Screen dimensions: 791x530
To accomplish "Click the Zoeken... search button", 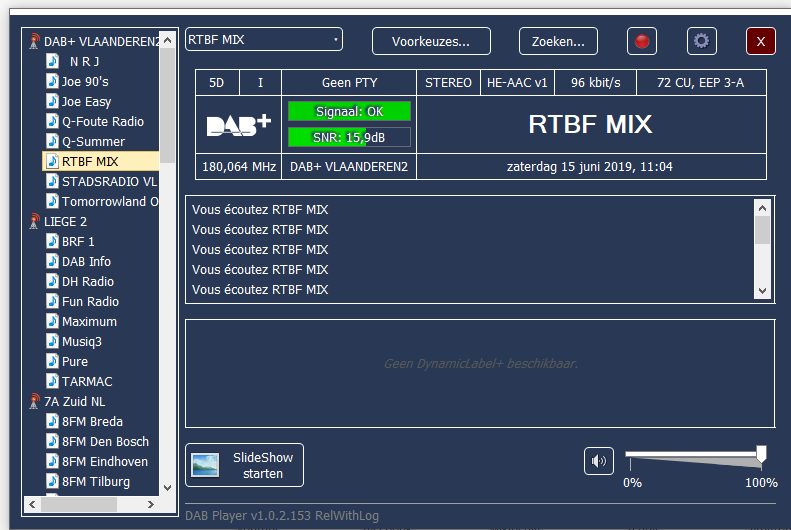I will [x=558, y=41].
